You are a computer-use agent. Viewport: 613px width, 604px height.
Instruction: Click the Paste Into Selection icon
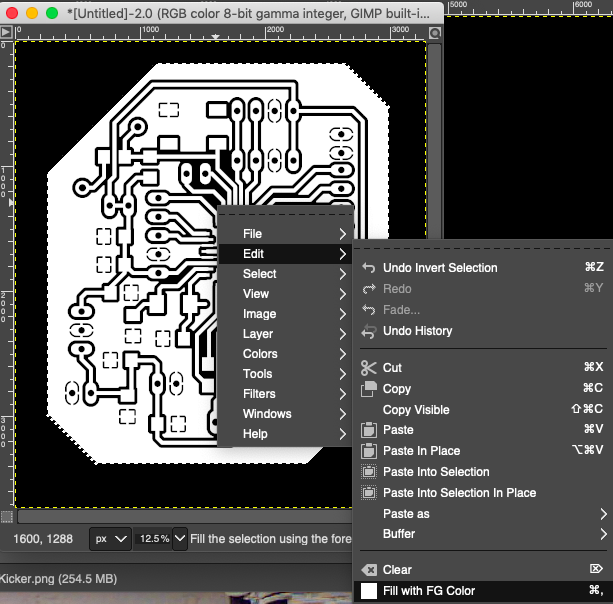click(x=368, y=472)
